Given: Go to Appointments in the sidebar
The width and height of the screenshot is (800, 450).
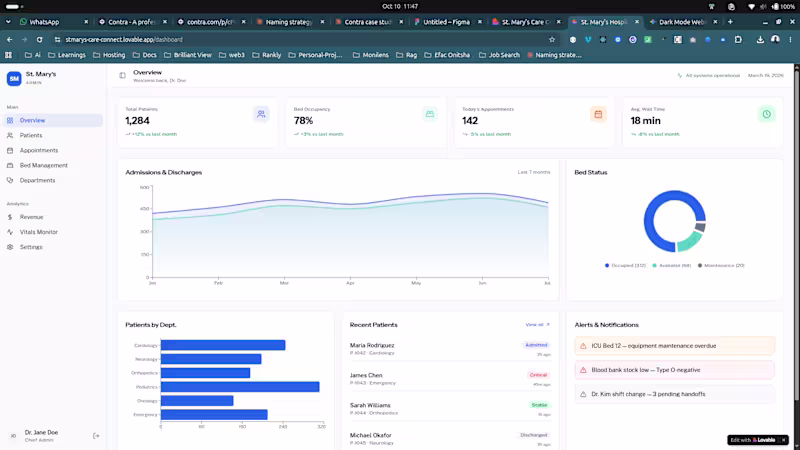Looking at the screenshot, I should tap(53, 151).
